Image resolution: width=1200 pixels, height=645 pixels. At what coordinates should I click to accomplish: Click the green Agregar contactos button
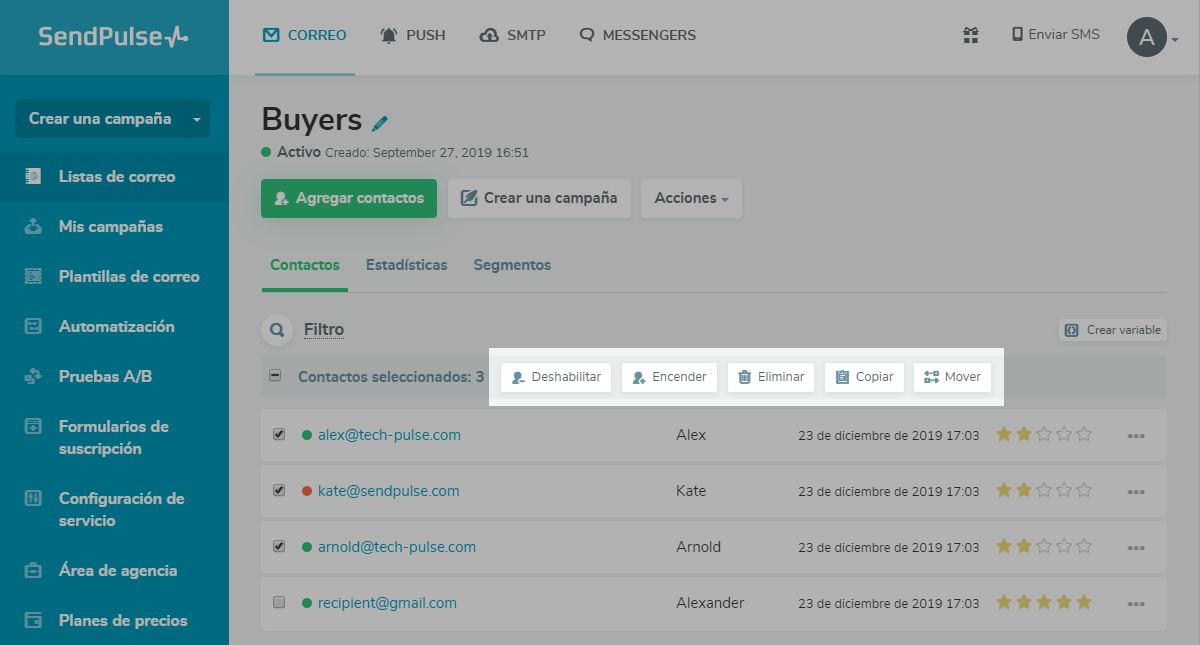coord(349,198)
